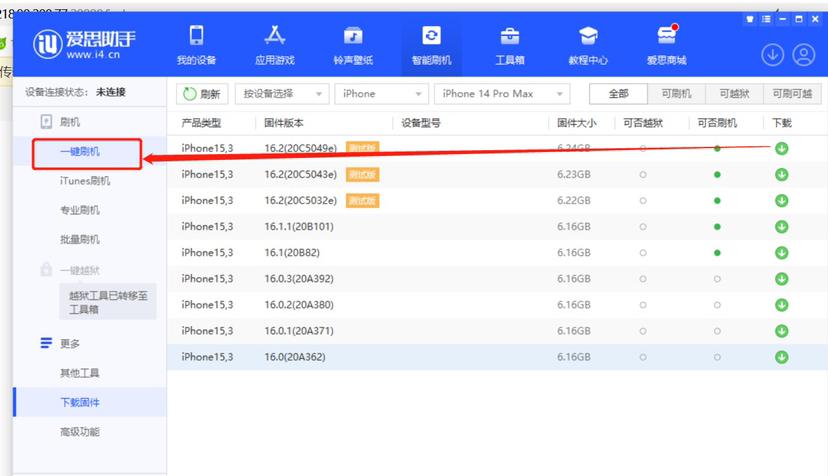Open the 我的设备 (My Device) section
The height and width of the screenshot is (476, 828).
click(196, 45)
